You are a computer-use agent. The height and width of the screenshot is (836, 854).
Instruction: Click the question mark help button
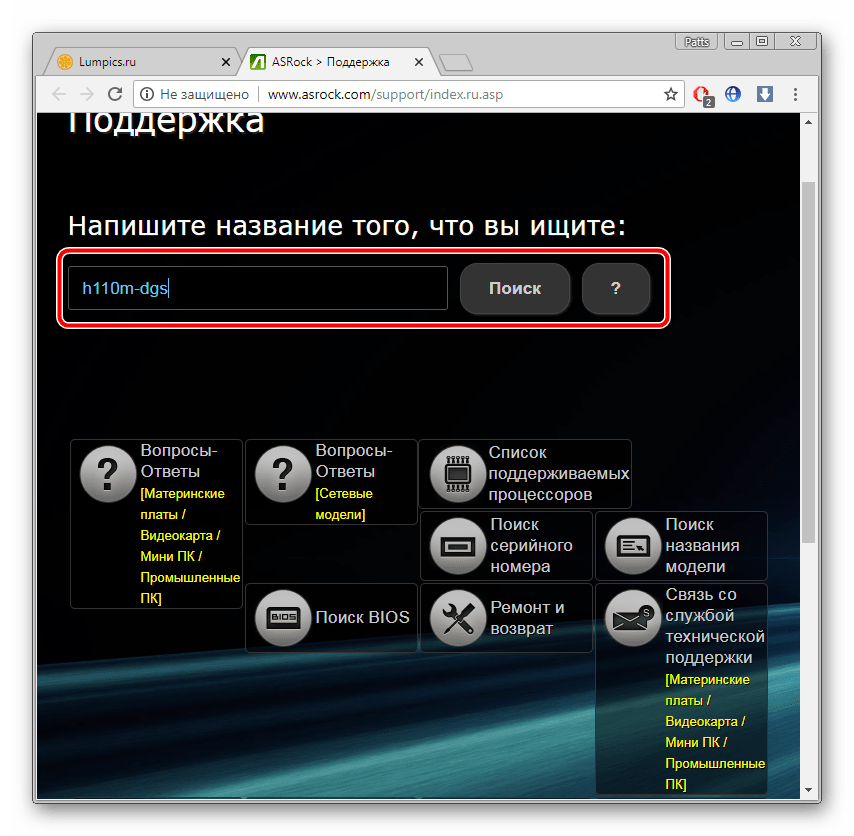click(616, 288)
